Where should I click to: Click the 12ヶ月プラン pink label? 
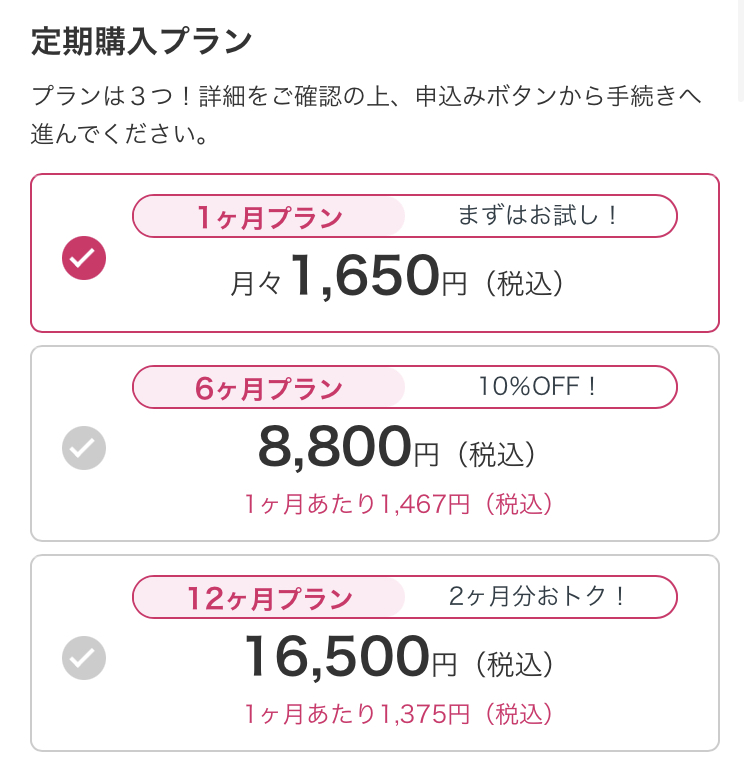269,597
